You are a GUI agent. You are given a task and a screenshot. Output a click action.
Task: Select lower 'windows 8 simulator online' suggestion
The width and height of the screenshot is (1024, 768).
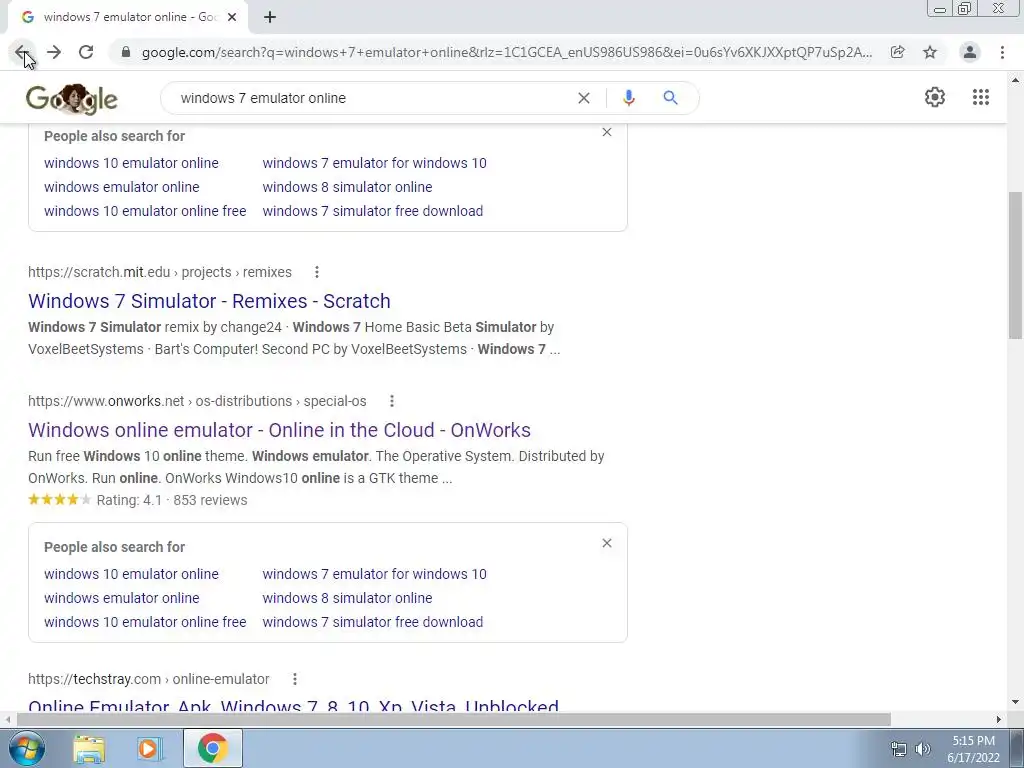coord(347,598)
